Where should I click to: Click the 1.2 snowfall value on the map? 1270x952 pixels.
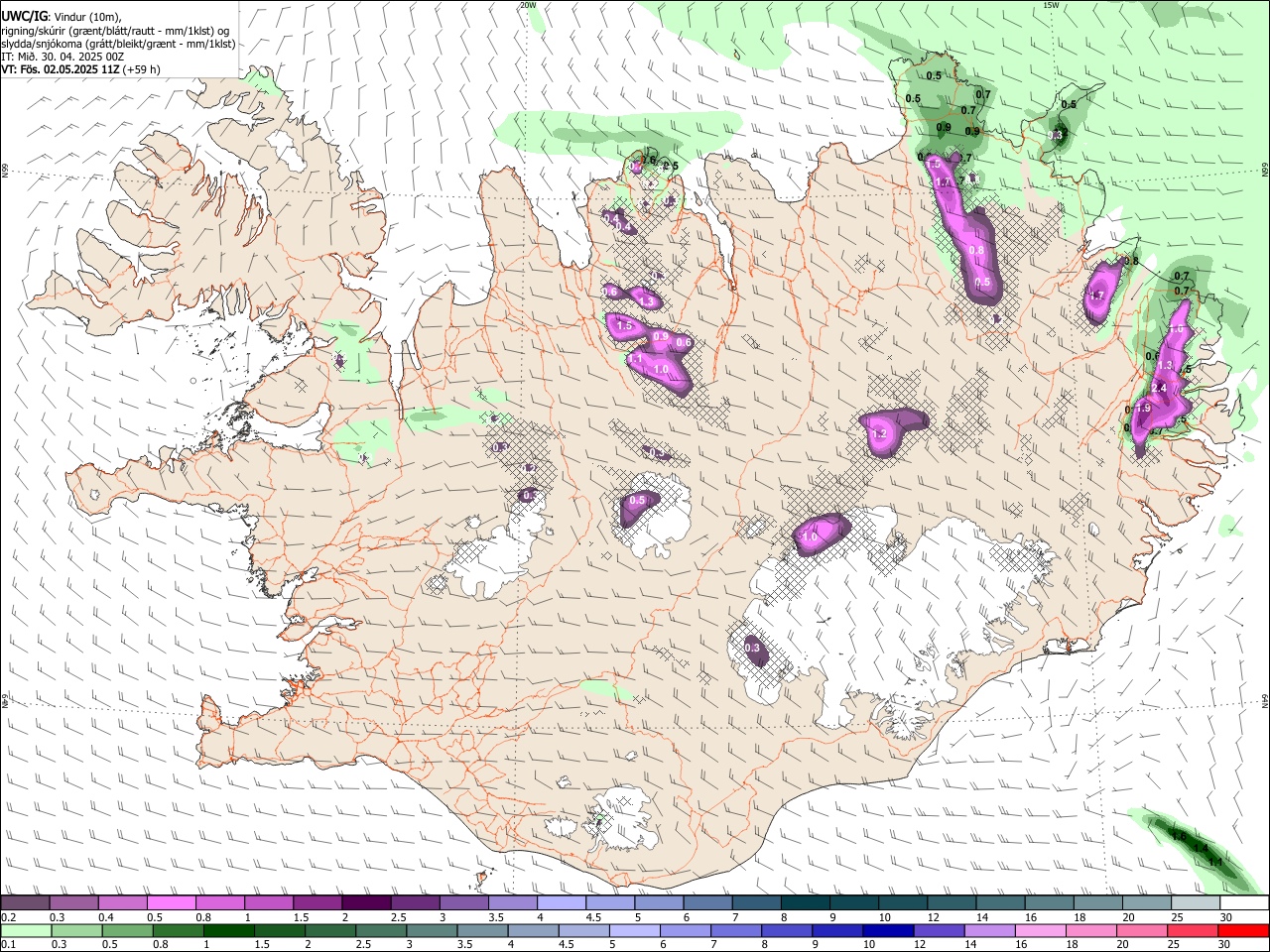tap(878, 434)
